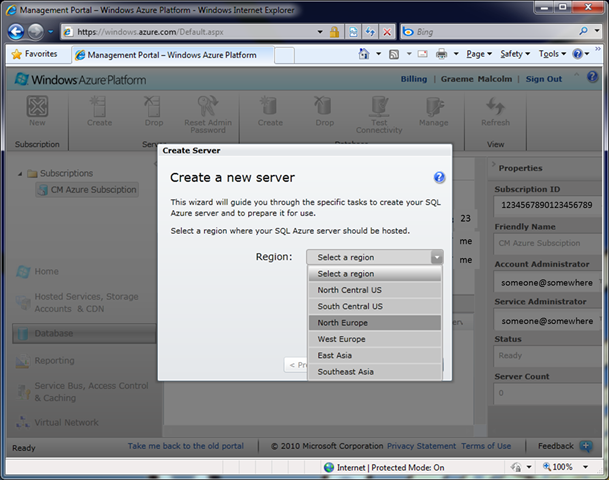Open wizard help blue question icon
609x480 pixels.
[439, 177]
